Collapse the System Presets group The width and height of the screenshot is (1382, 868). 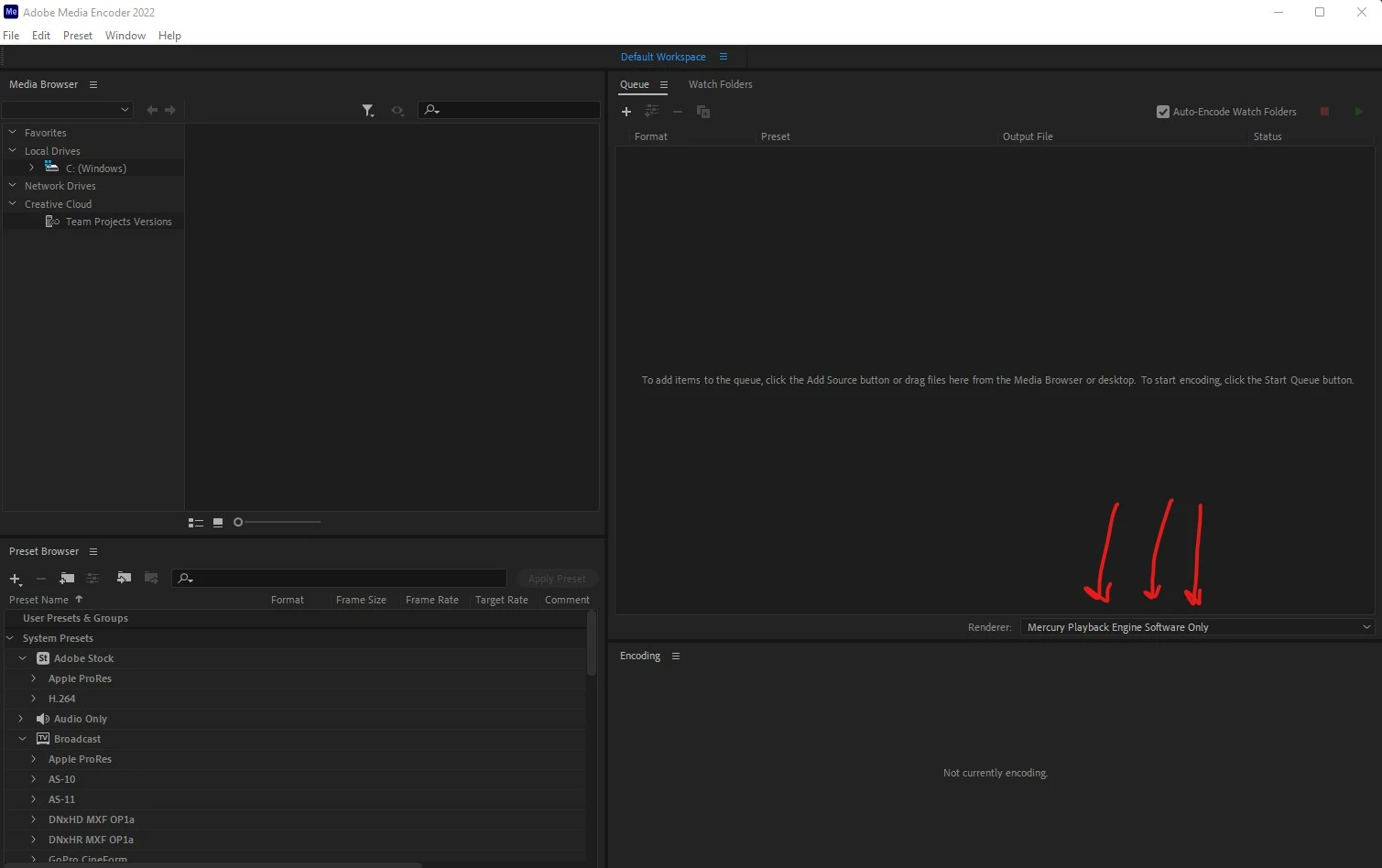click(10, 638)
